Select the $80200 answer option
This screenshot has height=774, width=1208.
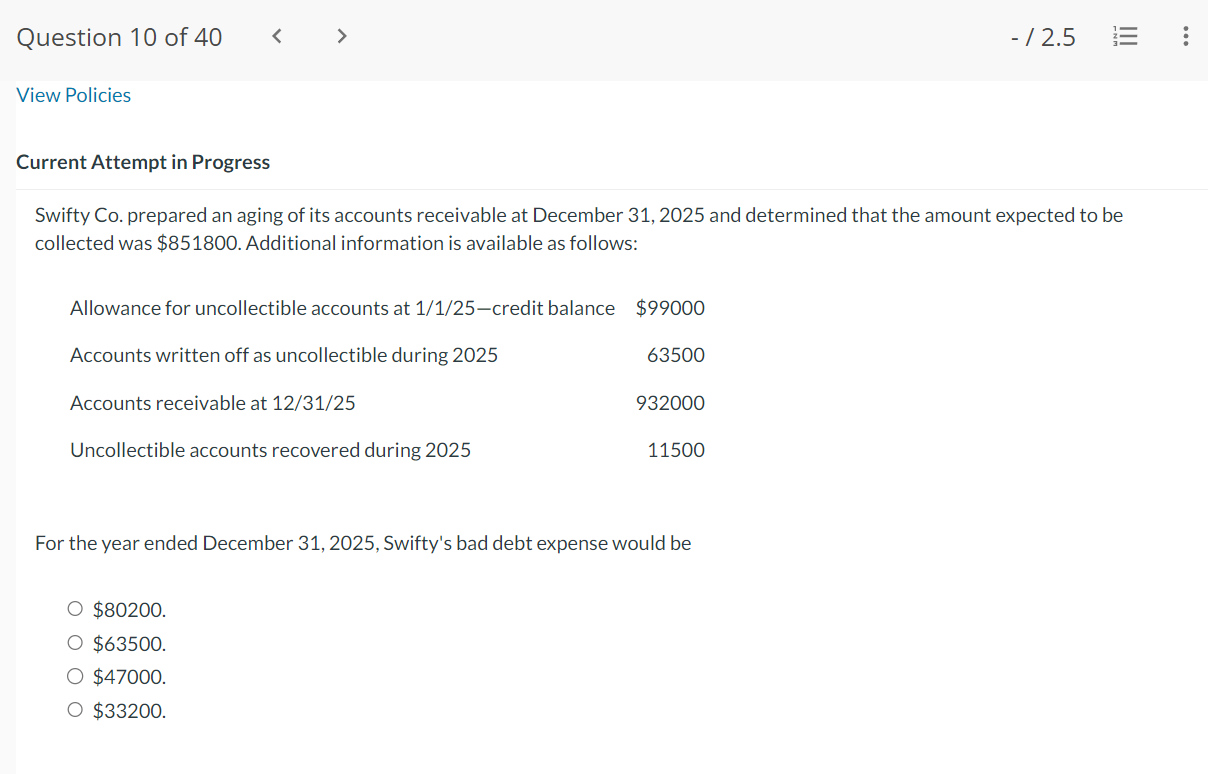click(75, 608)
